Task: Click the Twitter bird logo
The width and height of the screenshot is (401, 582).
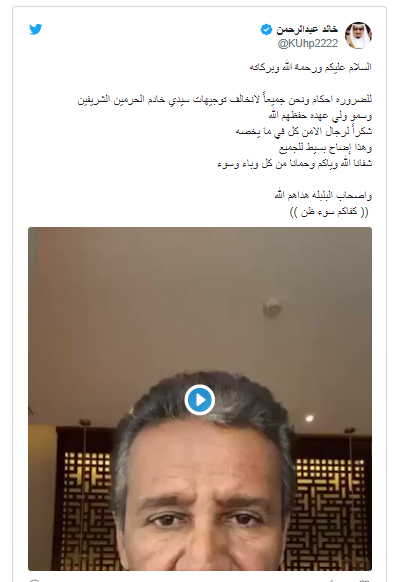Action: pyautogui.click(x=36, y=29)
